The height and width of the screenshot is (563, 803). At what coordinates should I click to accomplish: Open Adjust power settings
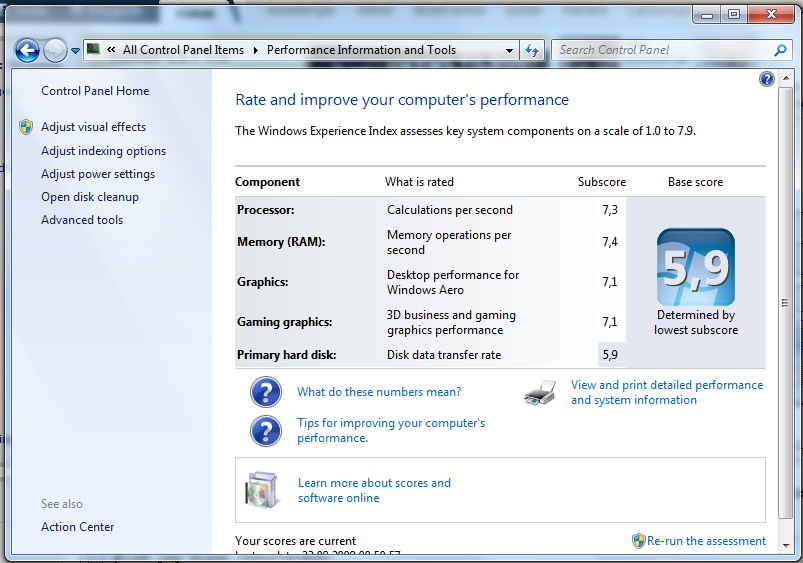pyautogui.click(x=98, y=174)
